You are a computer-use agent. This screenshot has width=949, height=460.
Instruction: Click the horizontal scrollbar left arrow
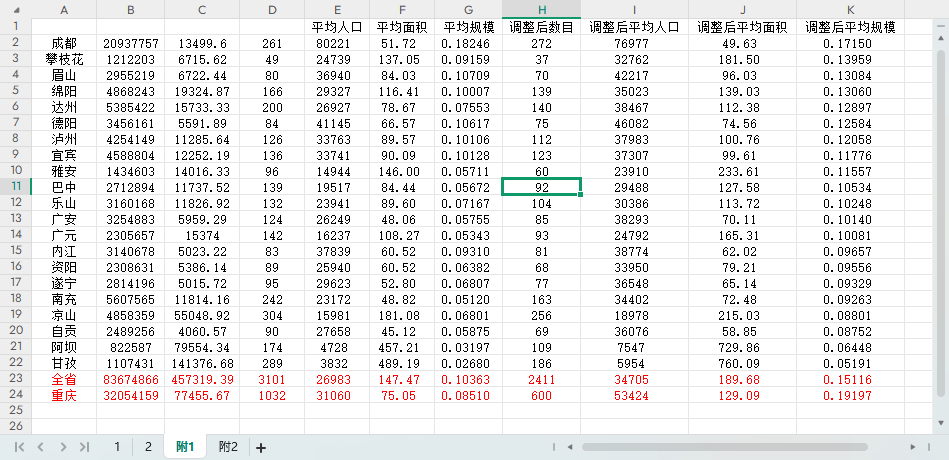point(568,446)
